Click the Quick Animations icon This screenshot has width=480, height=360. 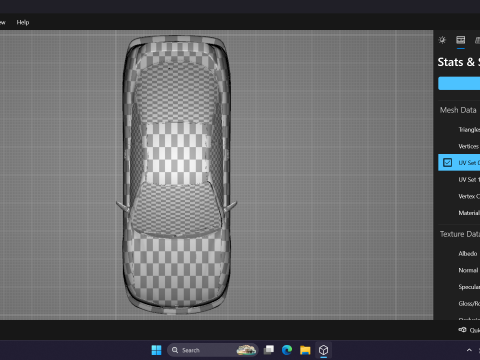coord(462,330)
